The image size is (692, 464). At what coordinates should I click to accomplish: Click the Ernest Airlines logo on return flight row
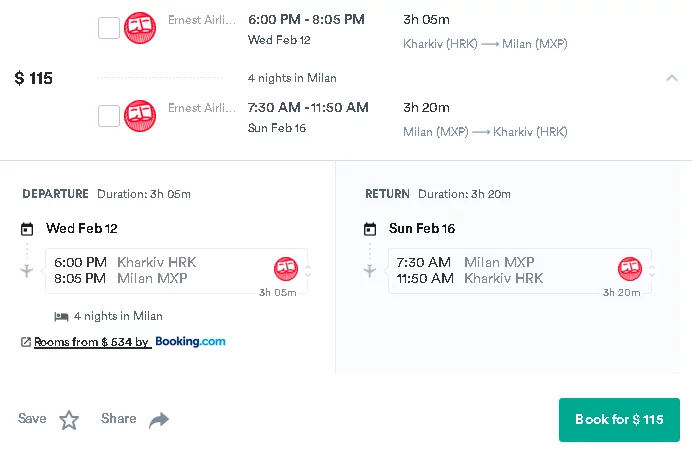(140, 116)
